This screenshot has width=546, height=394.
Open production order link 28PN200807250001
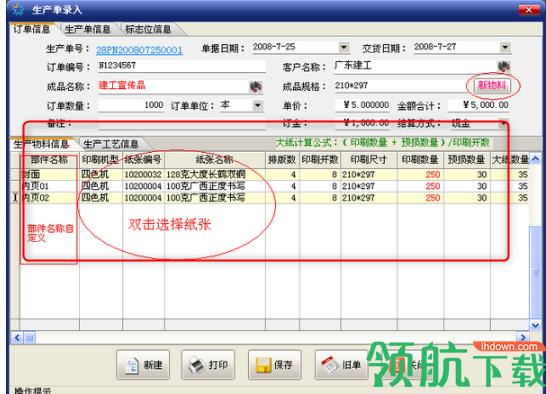[x=139, y=50]
